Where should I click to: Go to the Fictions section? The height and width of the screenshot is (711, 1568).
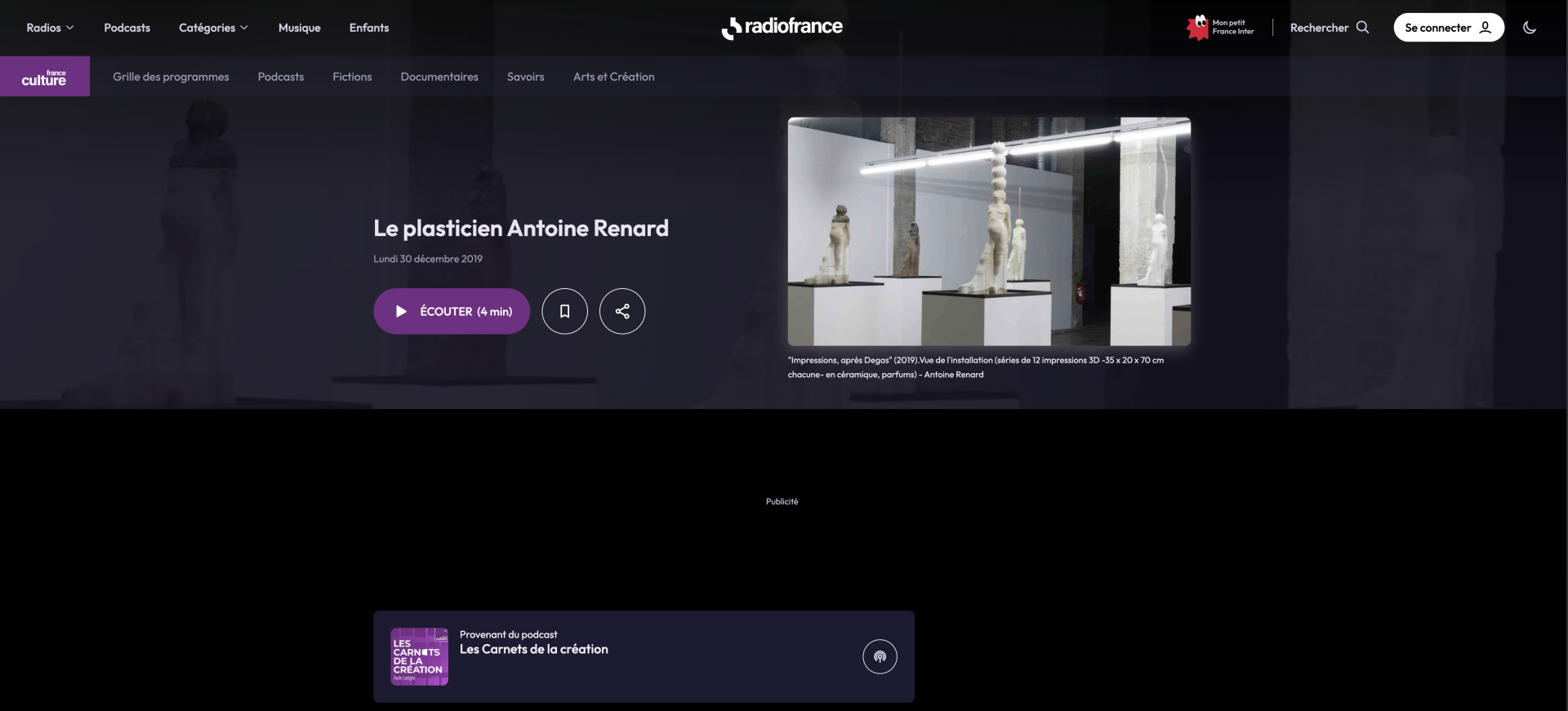[x=352, y=77]
